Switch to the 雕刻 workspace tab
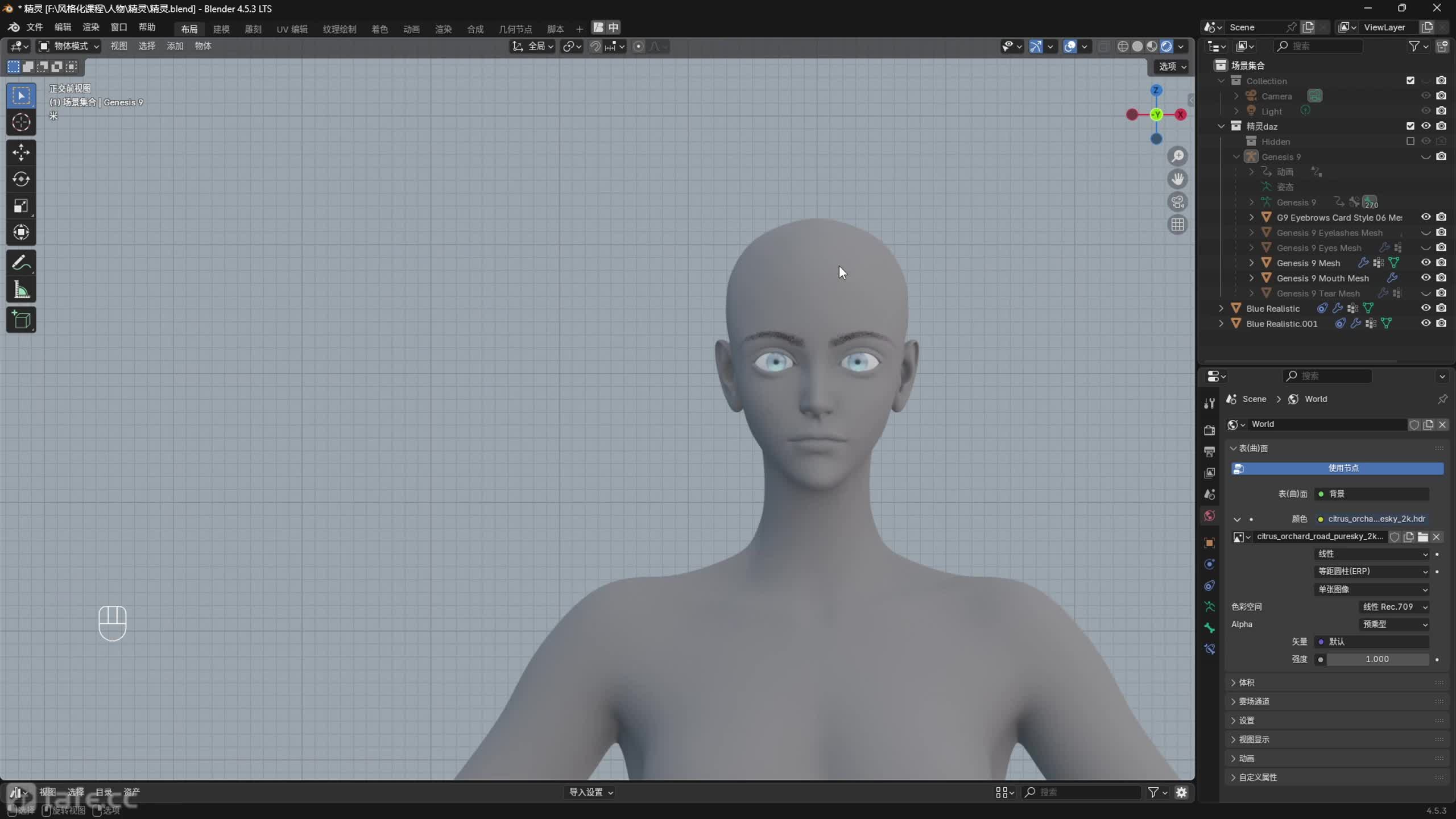Screen dimensions: 1456x819 coord(253,28)
